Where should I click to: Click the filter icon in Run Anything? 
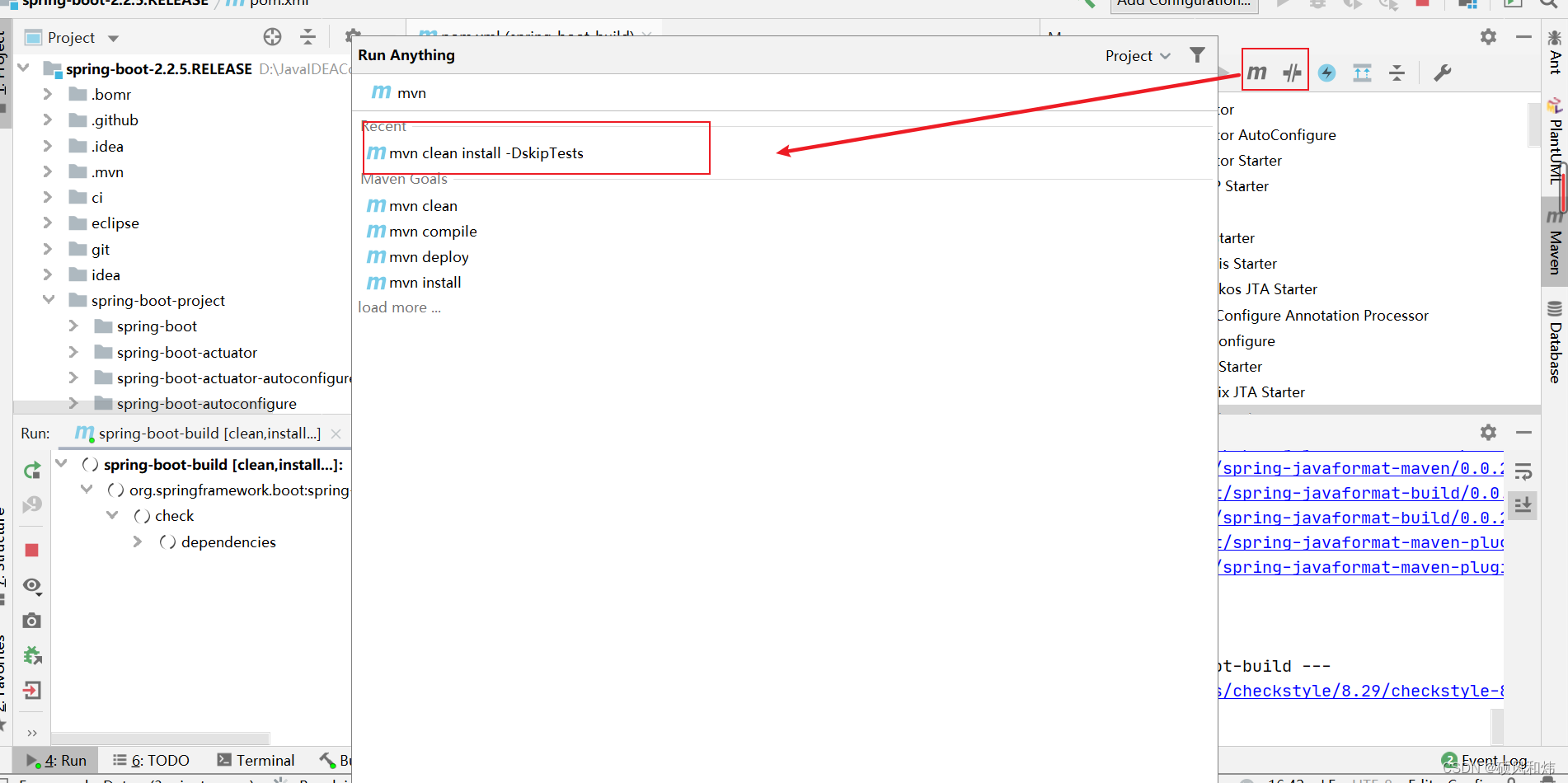point(1197,55)
